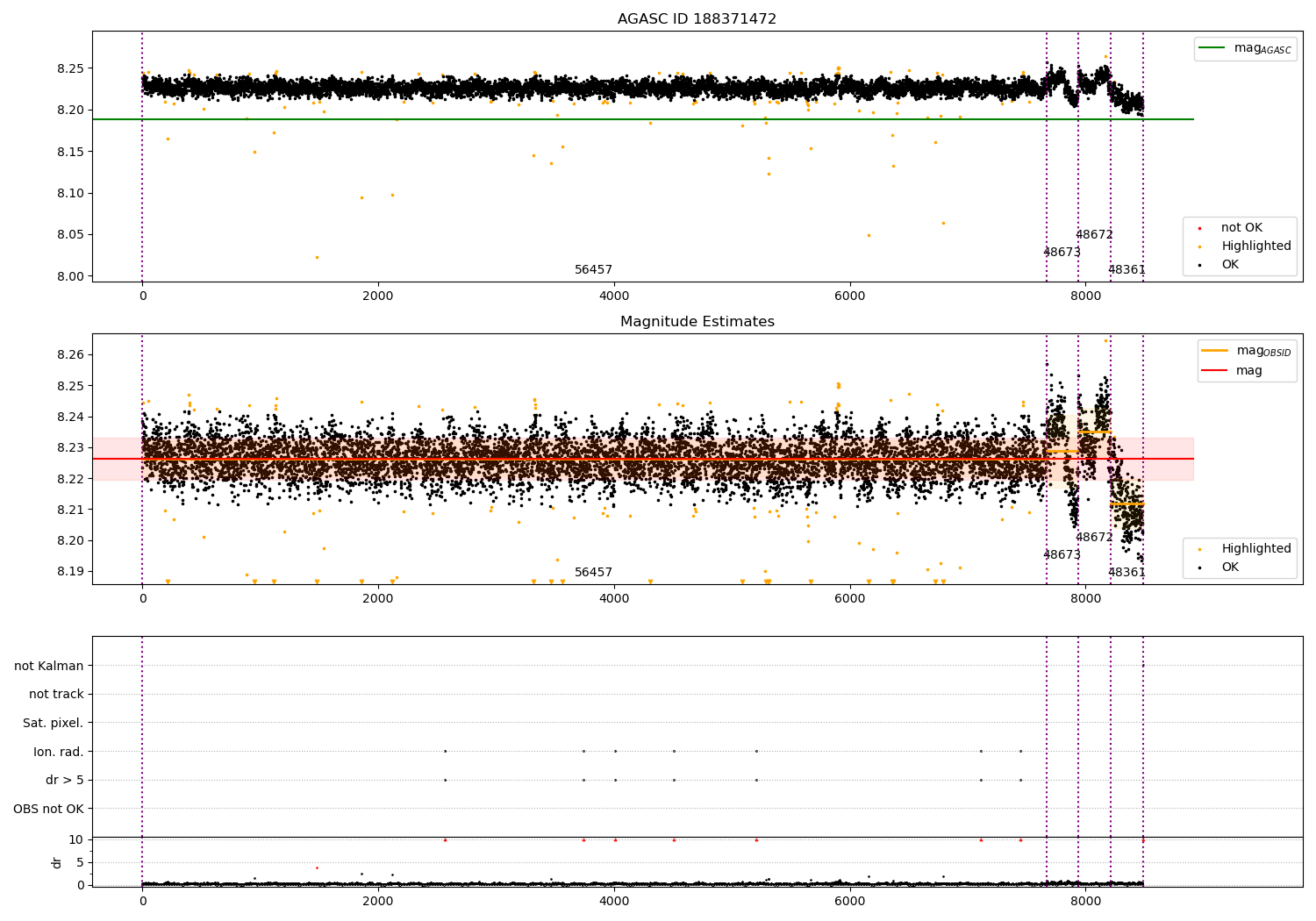
Task: Click obsid 48673 in the Magnitude Estimates plot
Action: [x=1062, y=554]
